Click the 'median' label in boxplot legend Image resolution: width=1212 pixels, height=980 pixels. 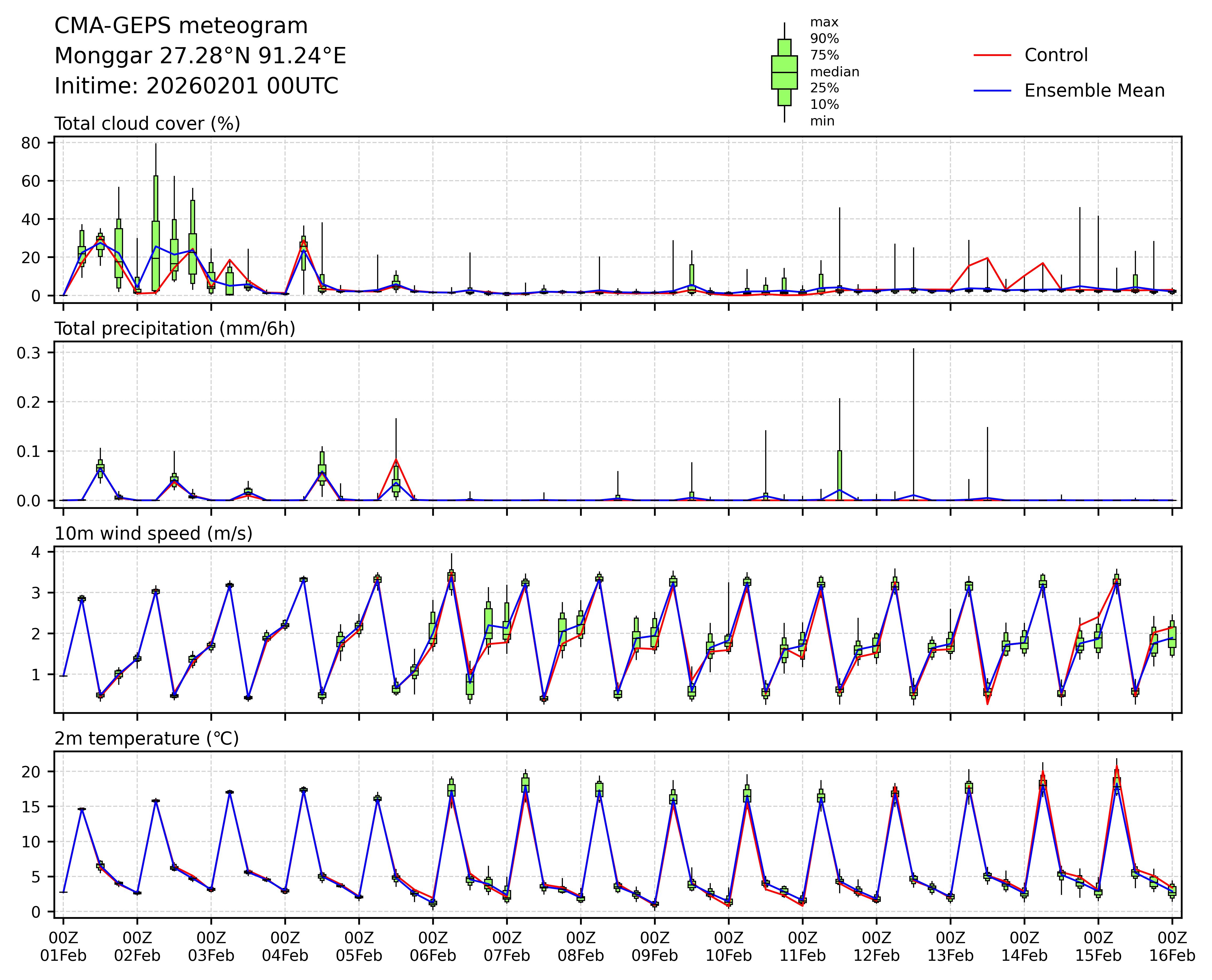834,72
